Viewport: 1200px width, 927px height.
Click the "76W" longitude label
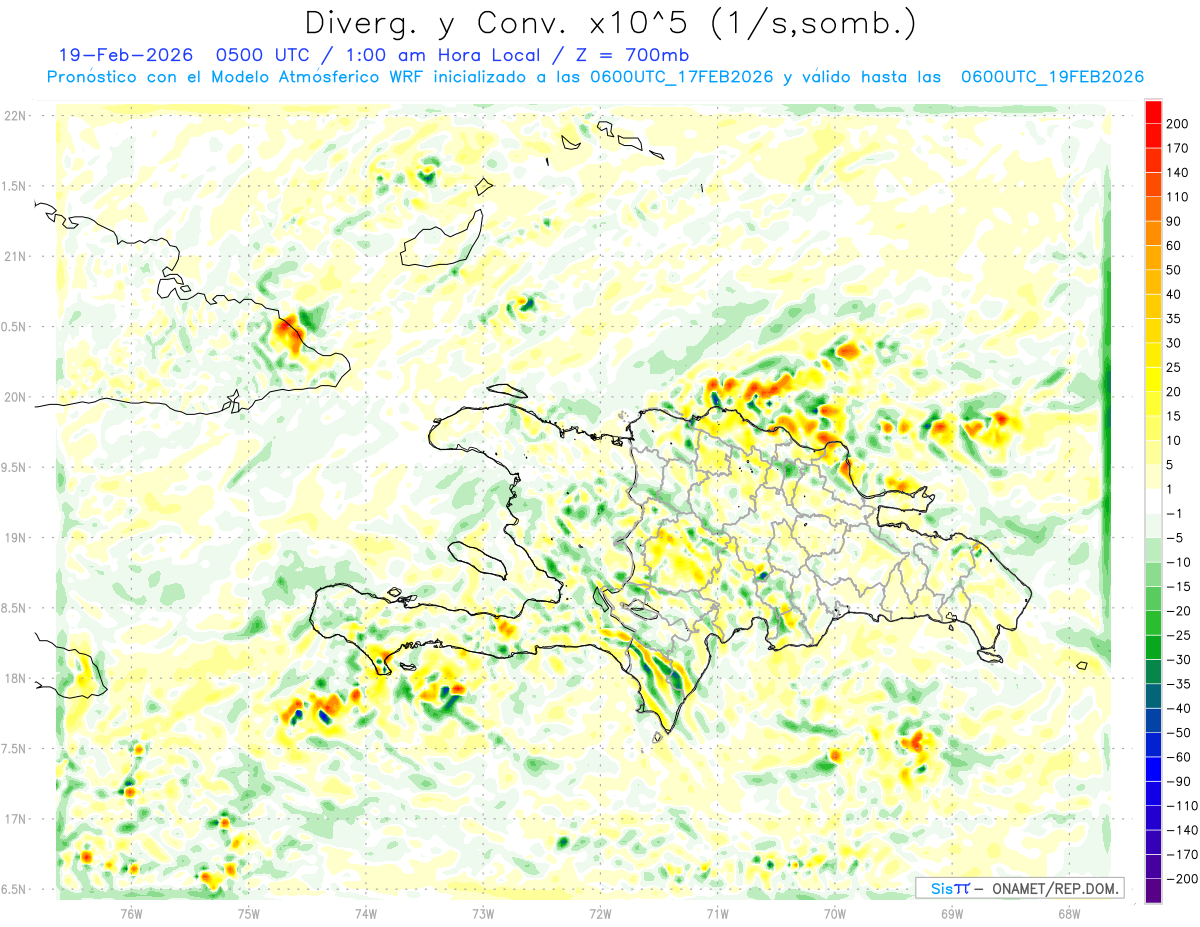tap(131, 913)
